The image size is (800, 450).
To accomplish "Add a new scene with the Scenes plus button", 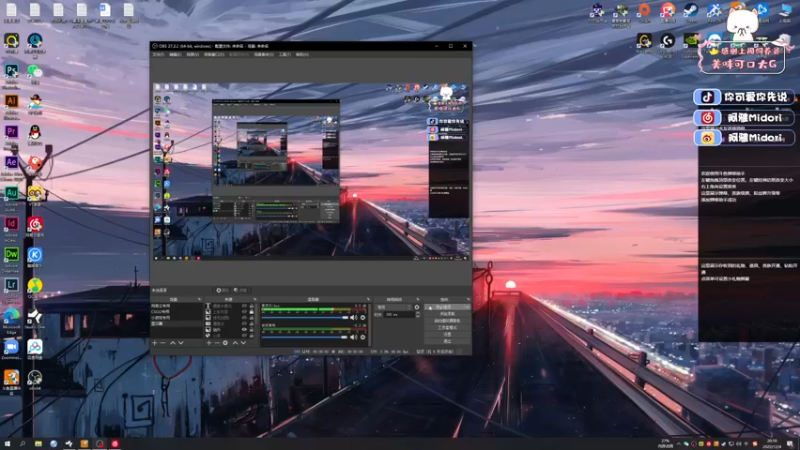I will [155, 343].
